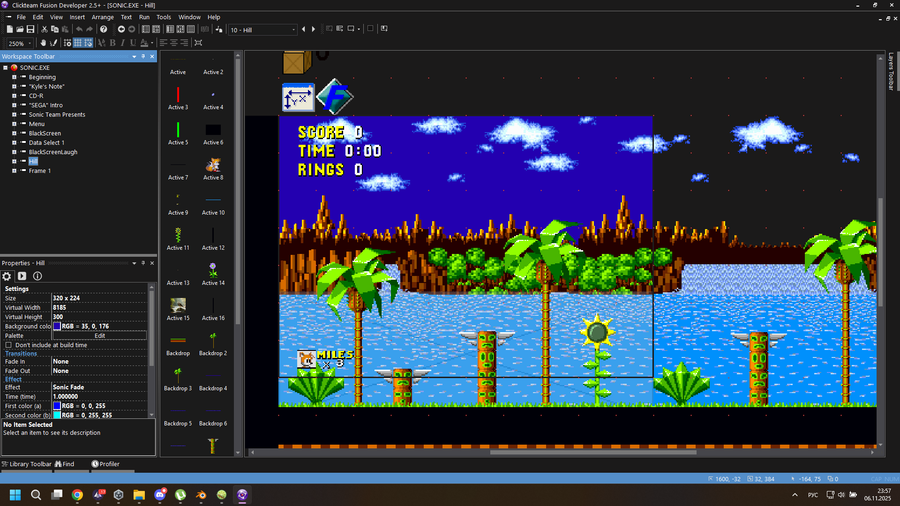Collapse the SONIC.EXE root node
The image size is (900, 506).
5,68
